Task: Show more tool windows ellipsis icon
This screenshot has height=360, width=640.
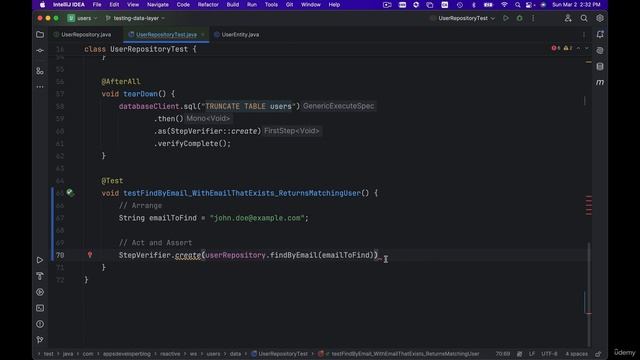Action: click(x=40, y=87)
